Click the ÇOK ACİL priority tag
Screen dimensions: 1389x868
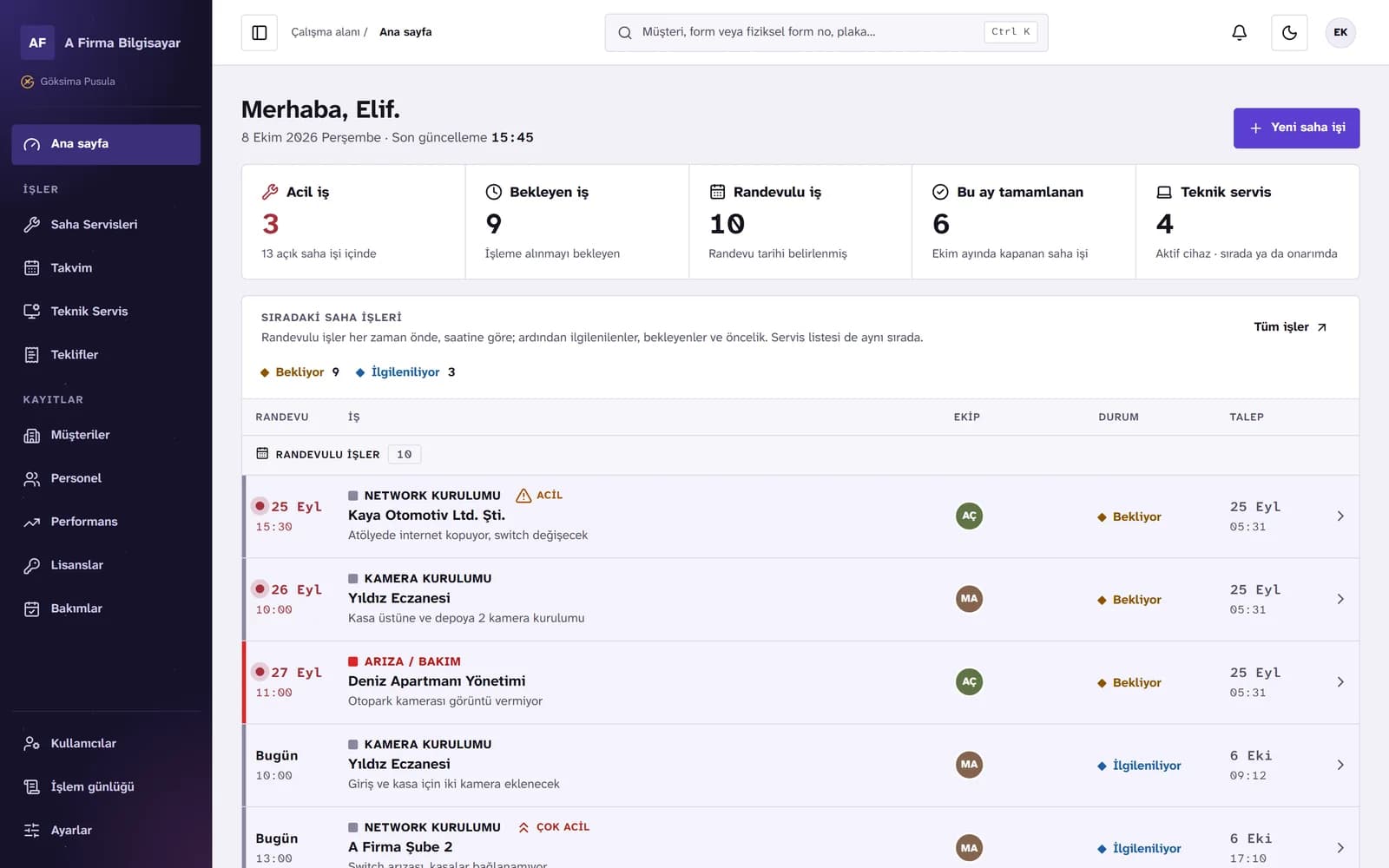pos(554,827)
